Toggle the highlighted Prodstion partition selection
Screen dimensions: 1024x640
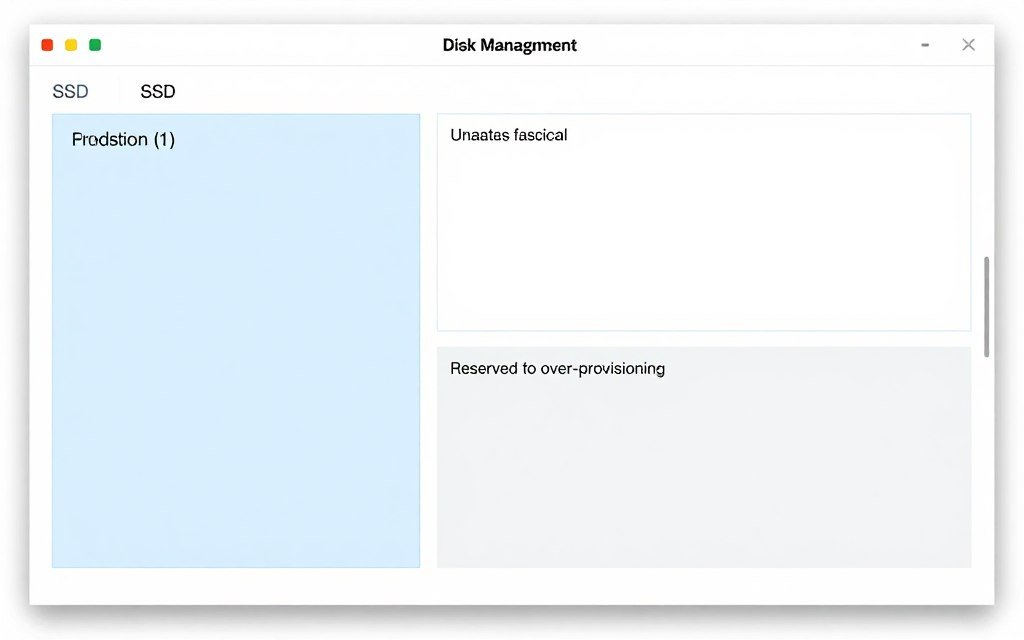click(236, 340)
